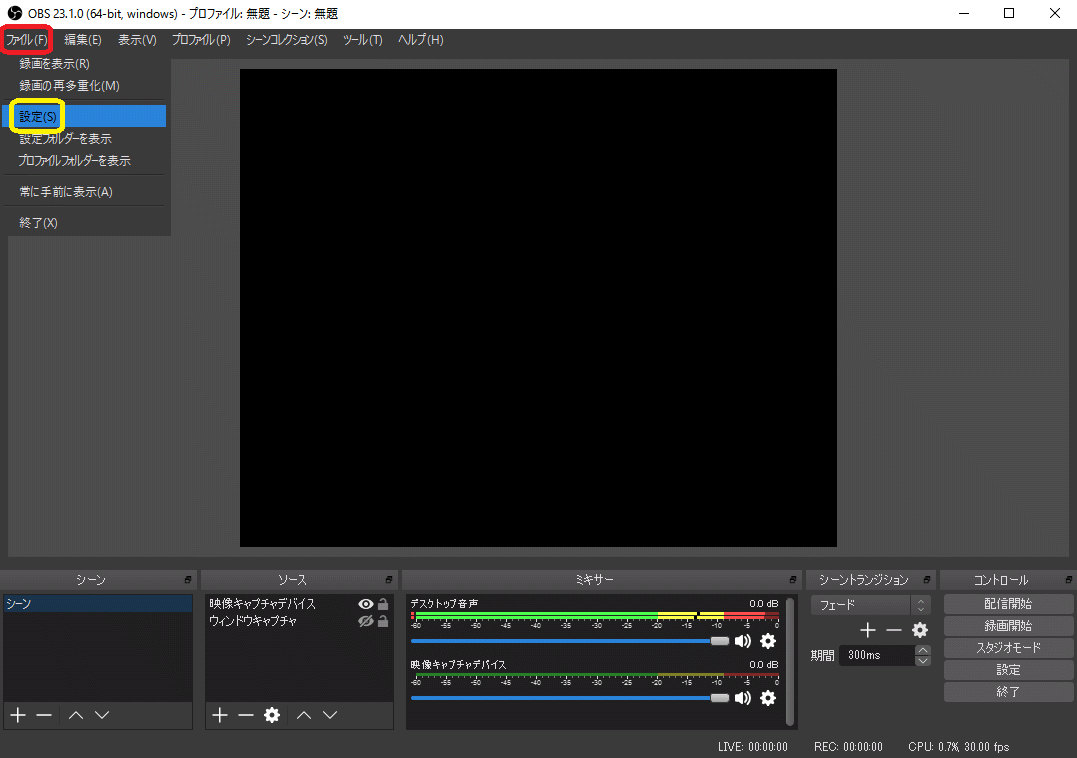Mute the デスクトップ音声 speaker icon
The image size is (1077, 758).
click(742, 641)
